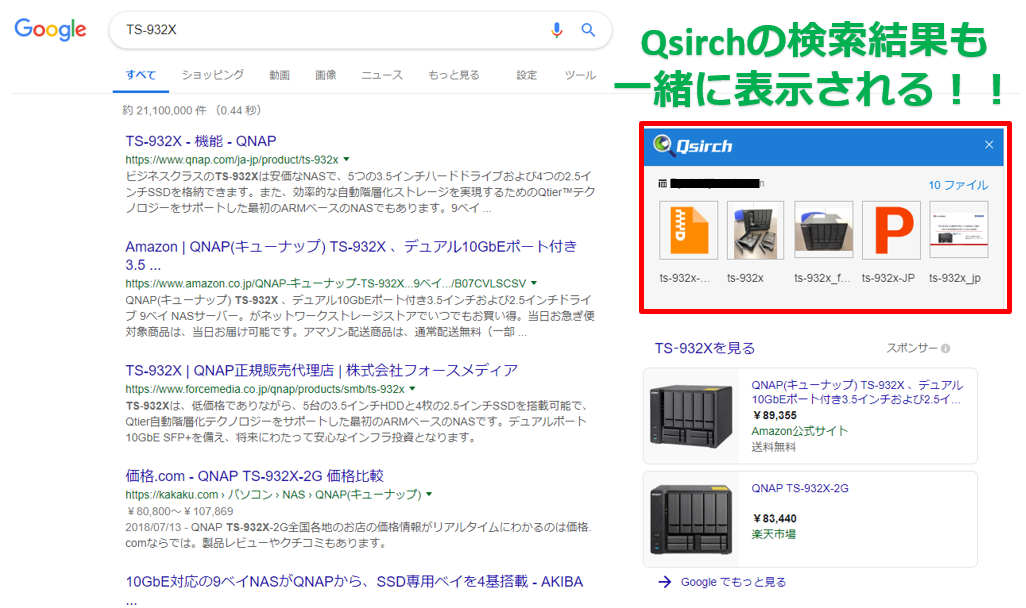
Task: Click the Qsirch logo icon
Action: 663,146
